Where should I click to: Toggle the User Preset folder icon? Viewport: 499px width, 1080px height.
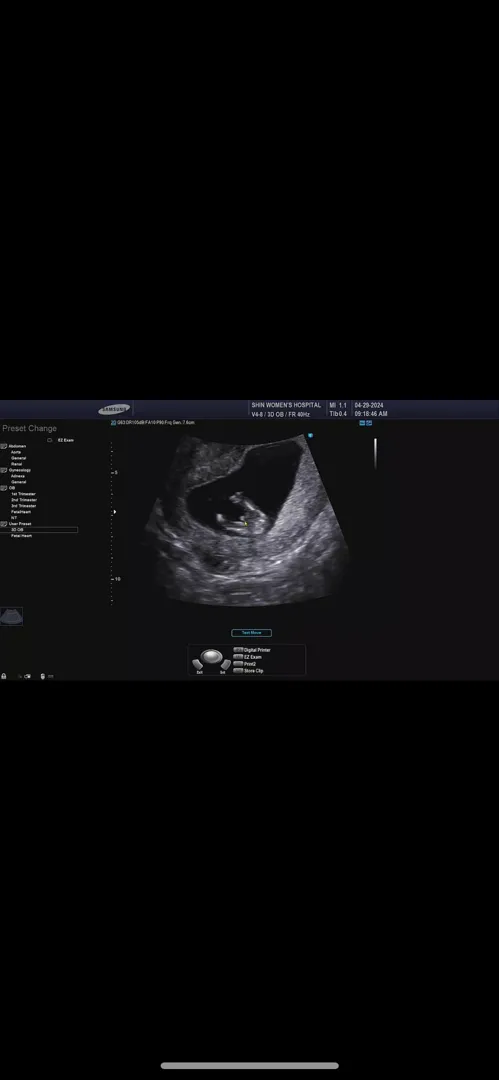3,523
